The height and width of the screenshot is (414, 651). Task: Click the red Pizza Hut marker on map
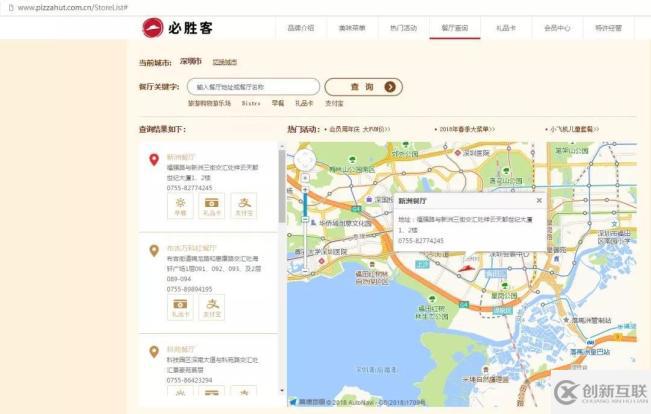pyautogui.click(x=466, y=268)
